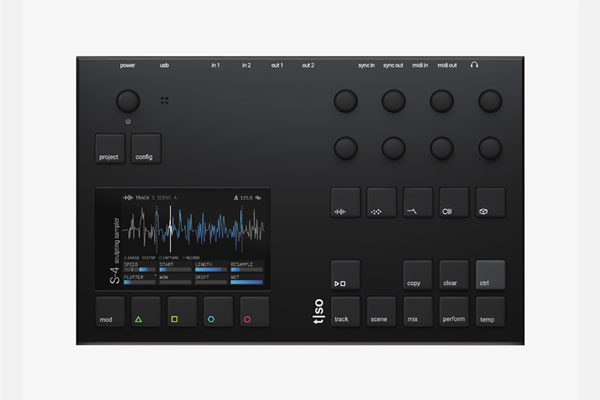Click the 'TRACK 1' text on screen

pyautogui.click(x=145, y=198)
